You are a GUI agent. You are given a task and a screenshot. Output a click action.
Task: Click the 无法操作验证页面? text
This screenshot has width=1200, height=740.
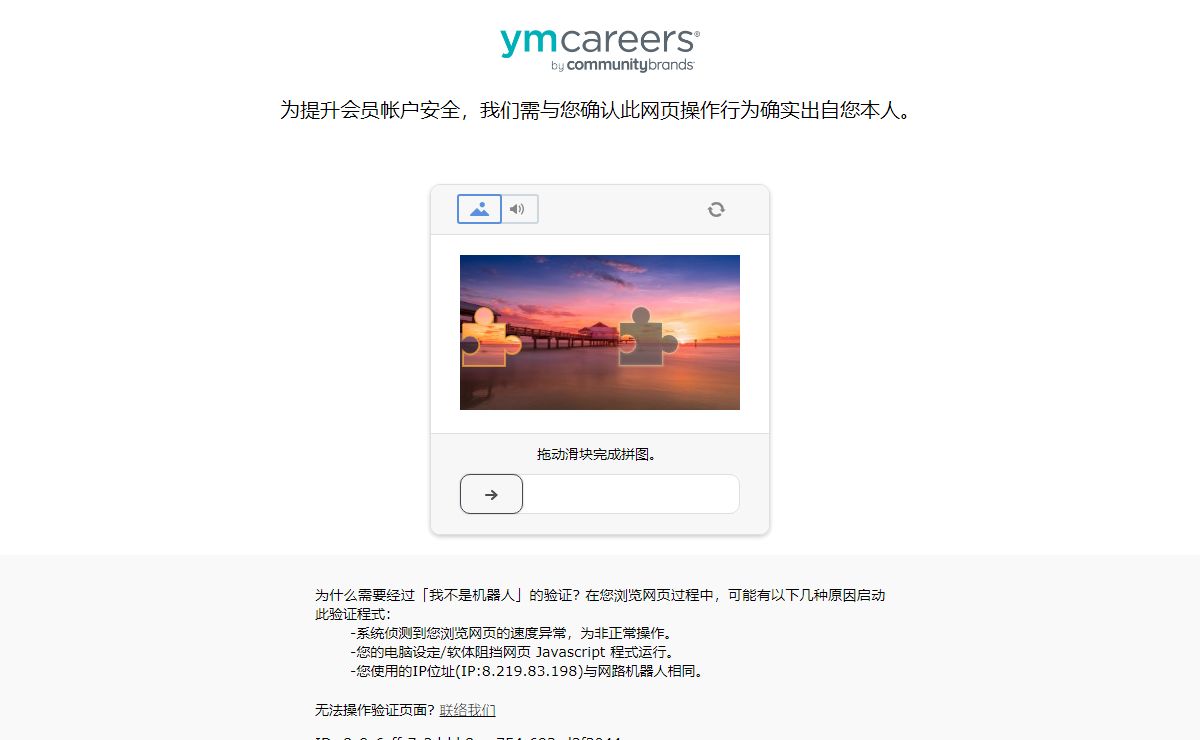pos(375,710)
